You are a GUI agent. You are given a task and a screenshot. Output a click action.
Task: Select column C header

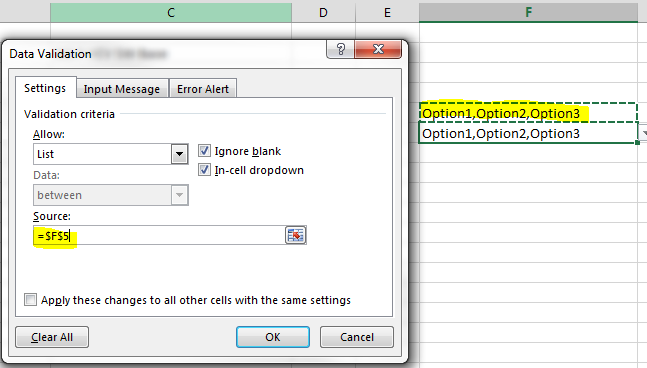click(171, 12)
